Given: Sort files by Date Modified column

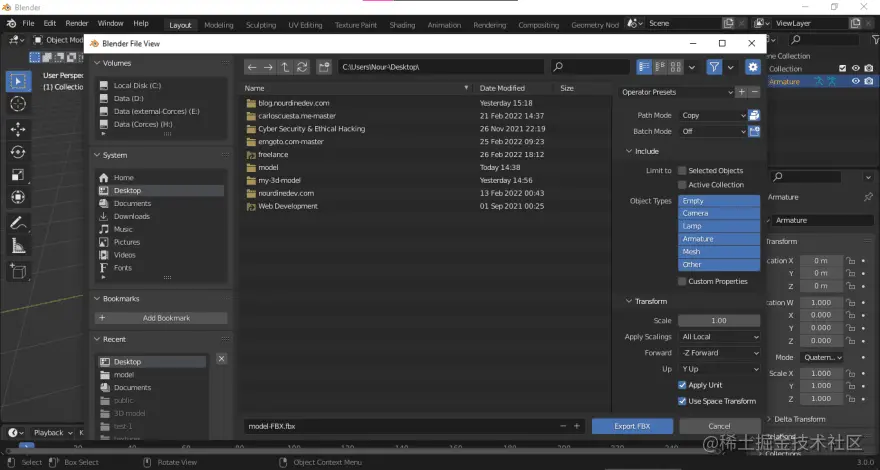Looking at the screenshot, I should pyautogui.click(x=502, y=88).
